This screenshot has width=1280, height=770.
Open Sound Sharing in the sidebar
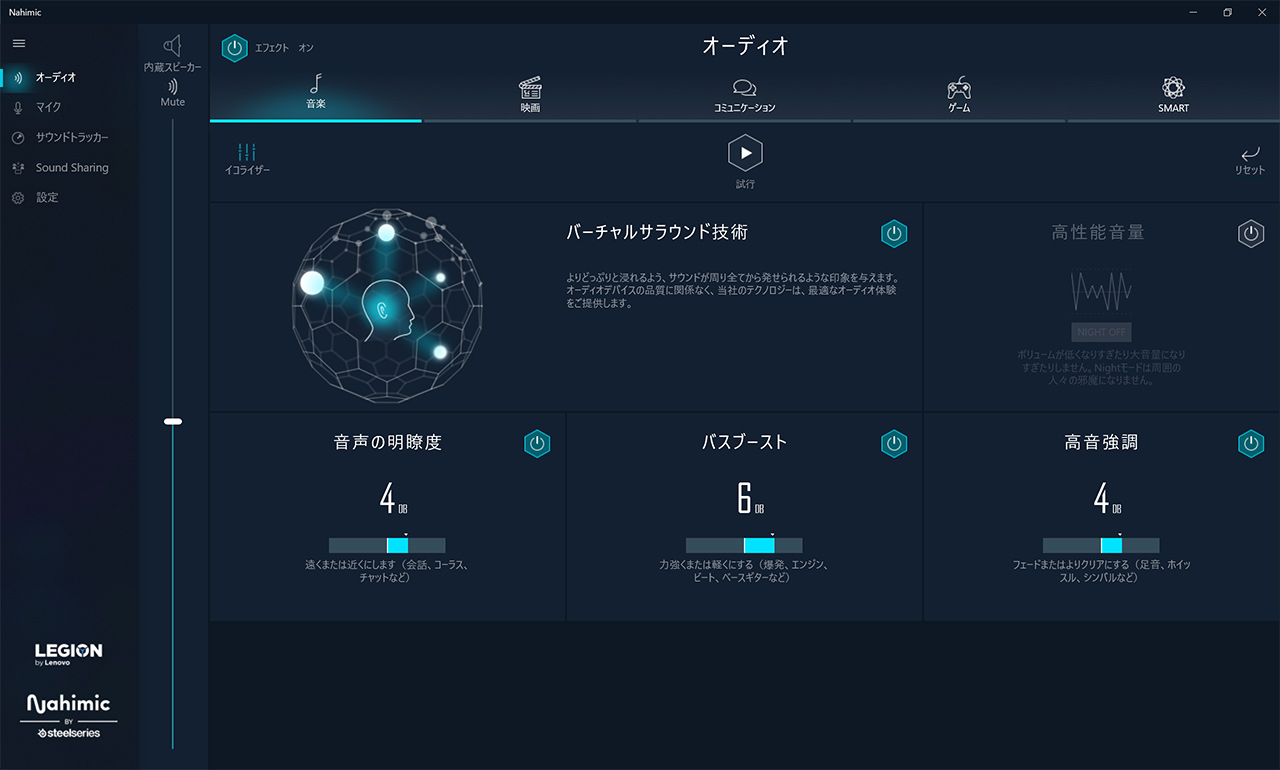tap(72, 168)
